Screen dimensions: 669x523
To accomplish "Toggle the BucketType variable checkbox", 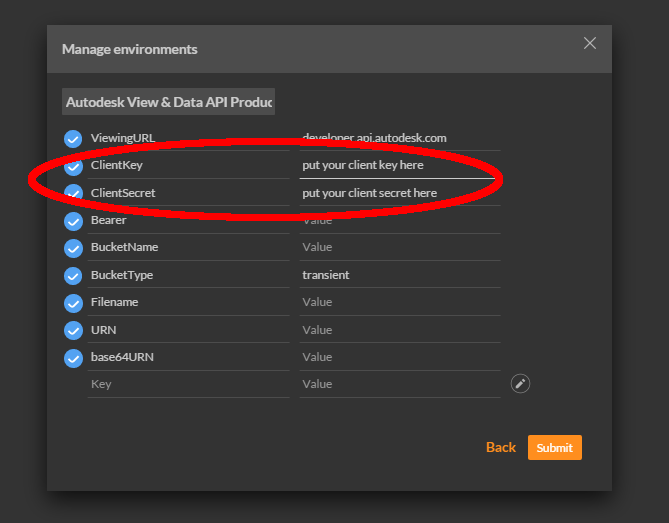I will coord(73,276).
